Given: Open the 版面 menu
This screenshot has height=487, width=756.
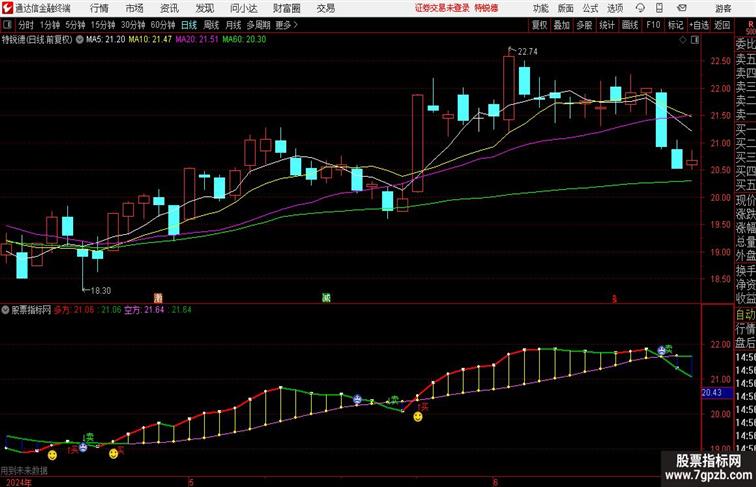Looking at the screenshot, I should [566, 8].
